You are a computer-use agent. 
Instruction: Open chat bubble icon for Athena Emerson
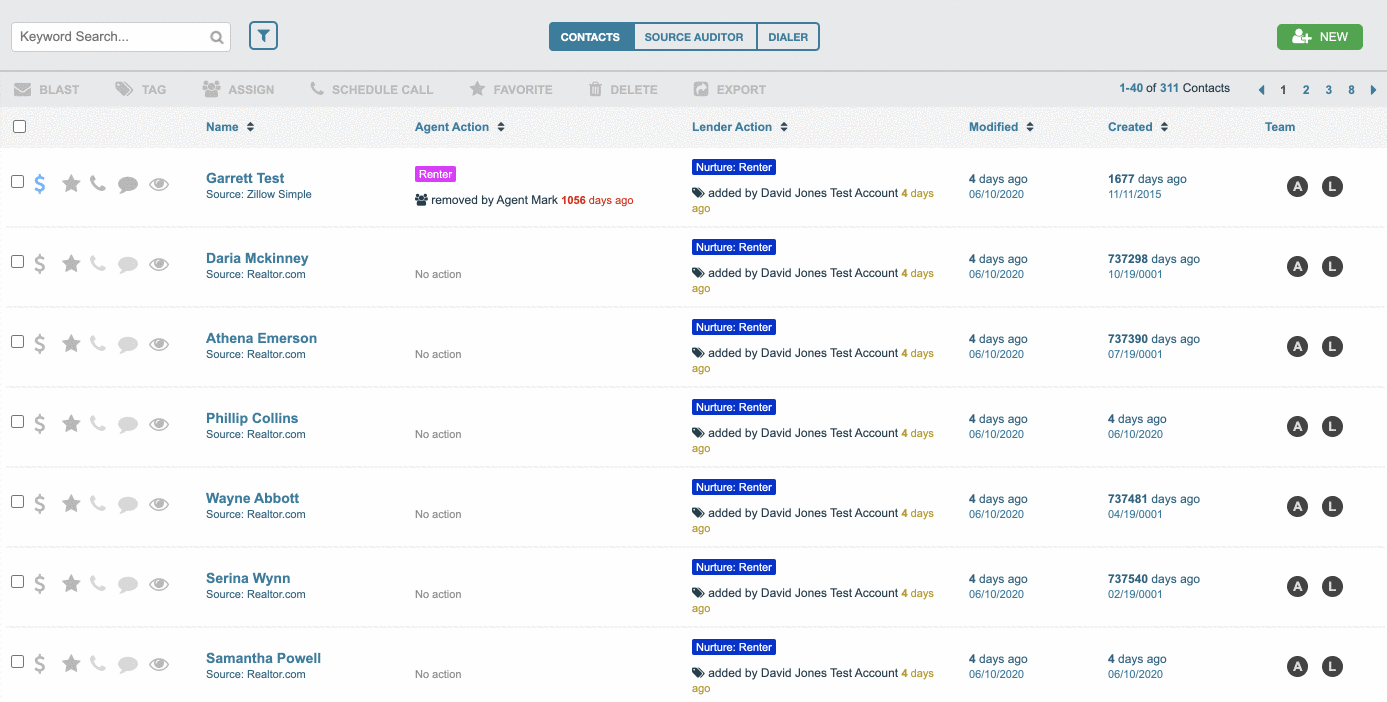click(128, 344)
